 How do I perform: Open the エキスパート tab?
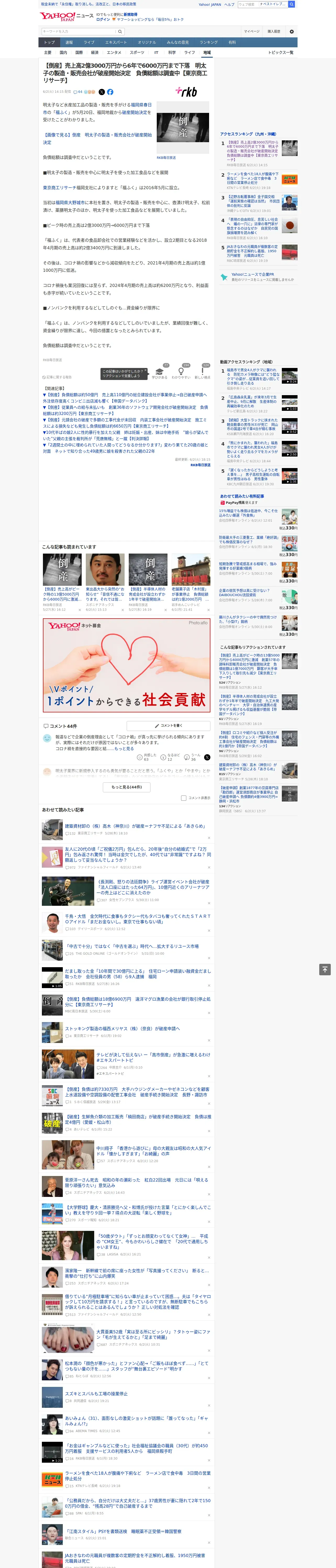(x=116, y=43)
